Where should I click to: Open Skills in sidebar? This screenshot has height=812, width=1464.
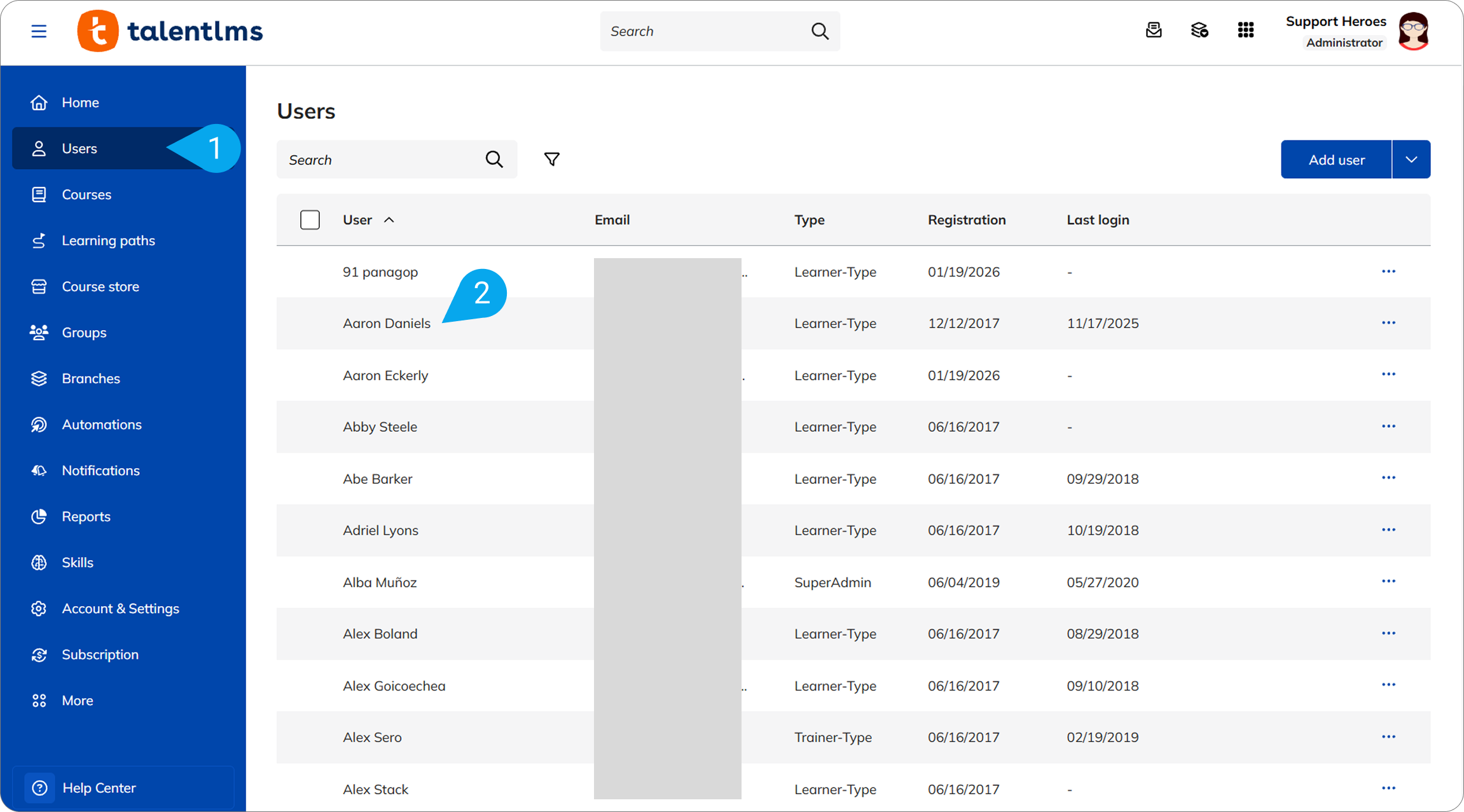point(123,563)
